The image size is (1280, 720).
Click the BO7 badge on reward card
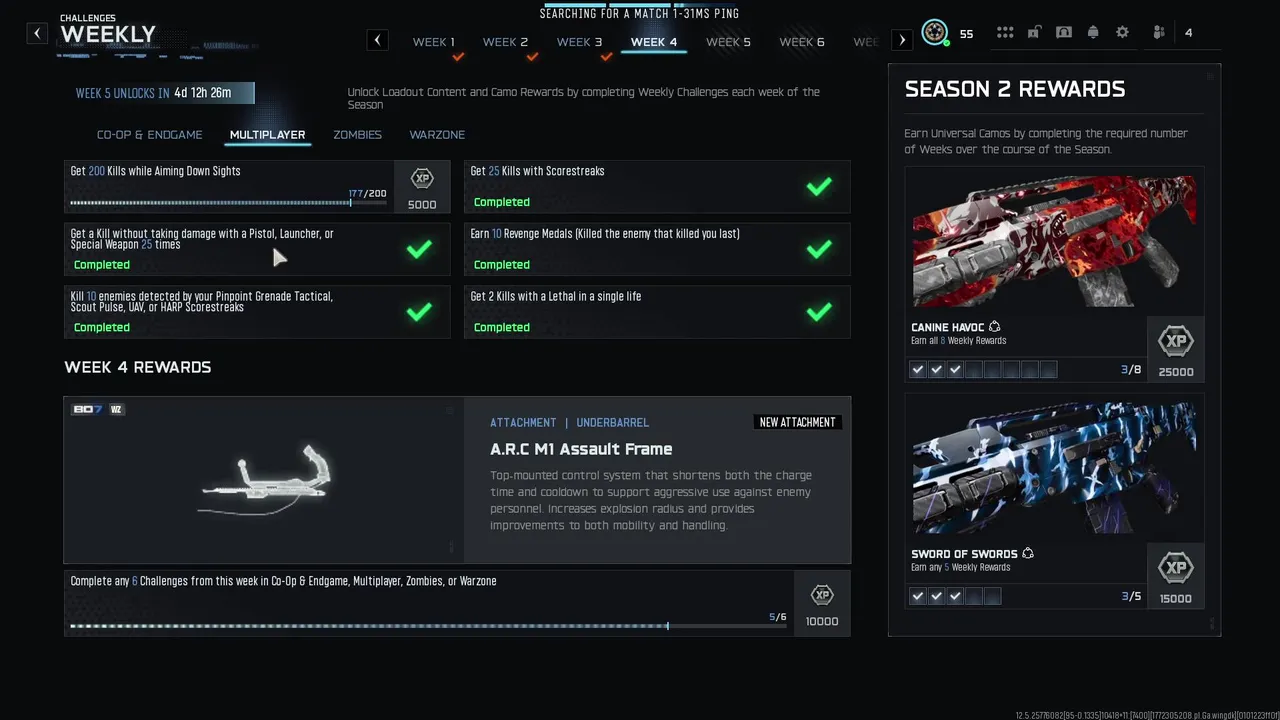(x=88, y=409)
